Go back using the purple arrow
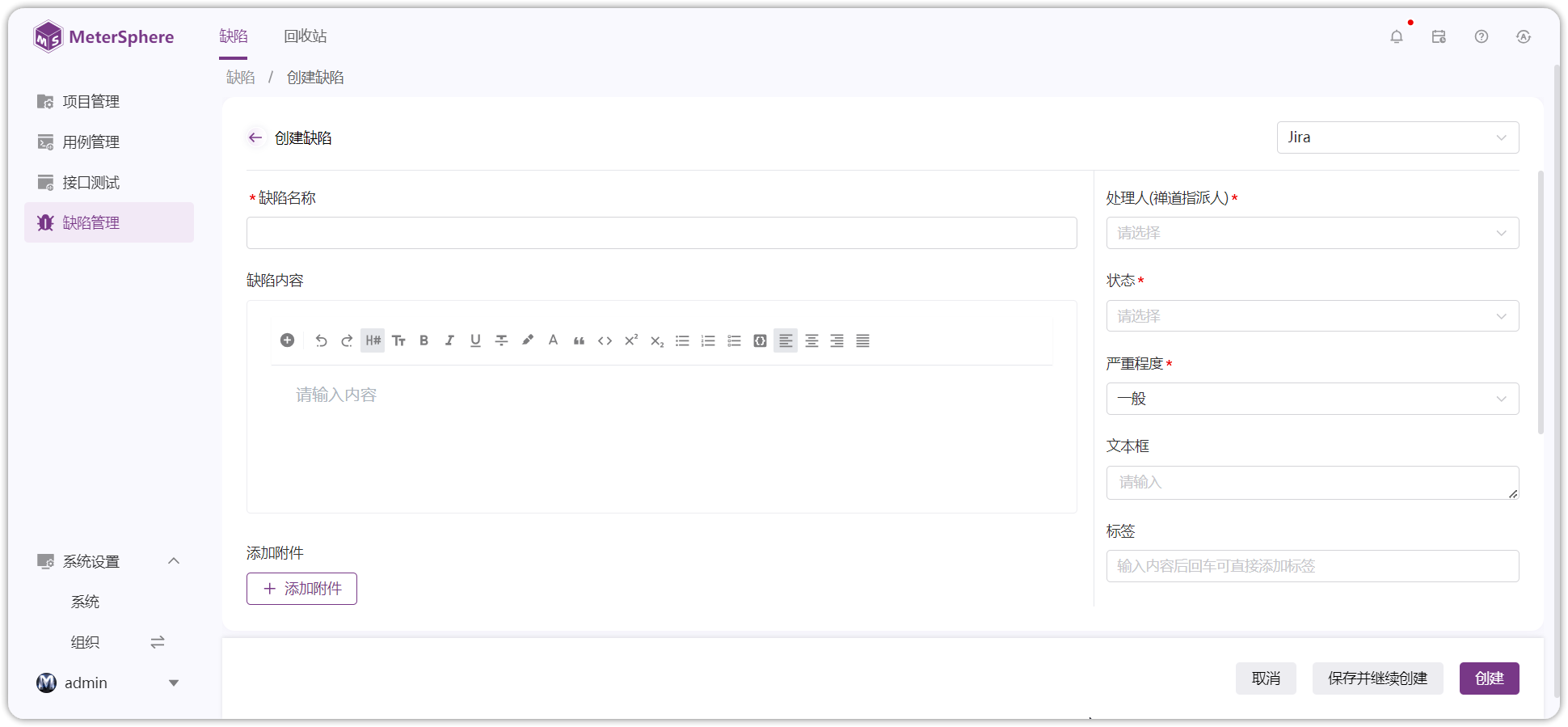 [x=255, y=137]
